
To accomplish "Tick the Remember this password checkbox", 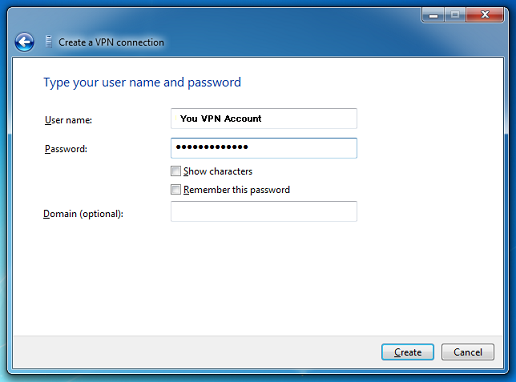I will click(x=176, y=189).
